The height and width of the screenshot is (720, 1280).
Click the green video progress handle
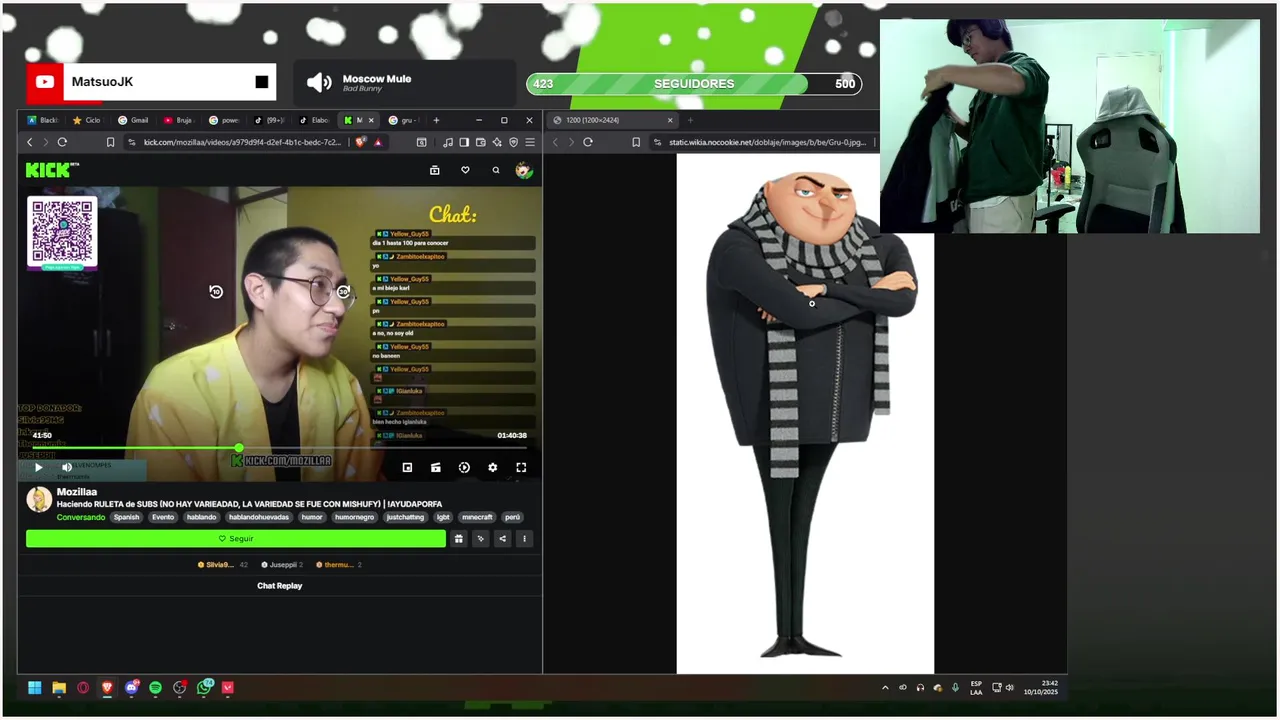(x=239, y=448)
